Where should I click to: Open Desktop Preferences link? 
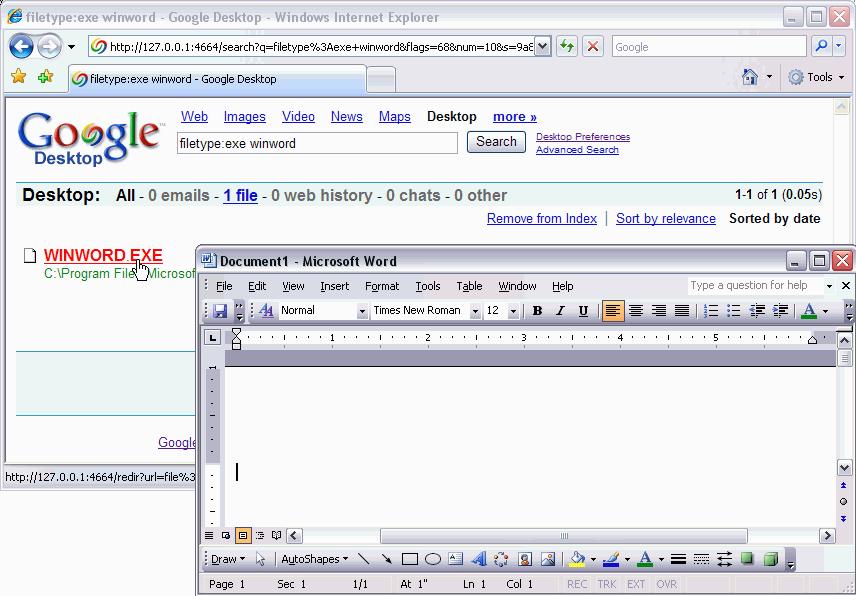click(x=583, y=136)
